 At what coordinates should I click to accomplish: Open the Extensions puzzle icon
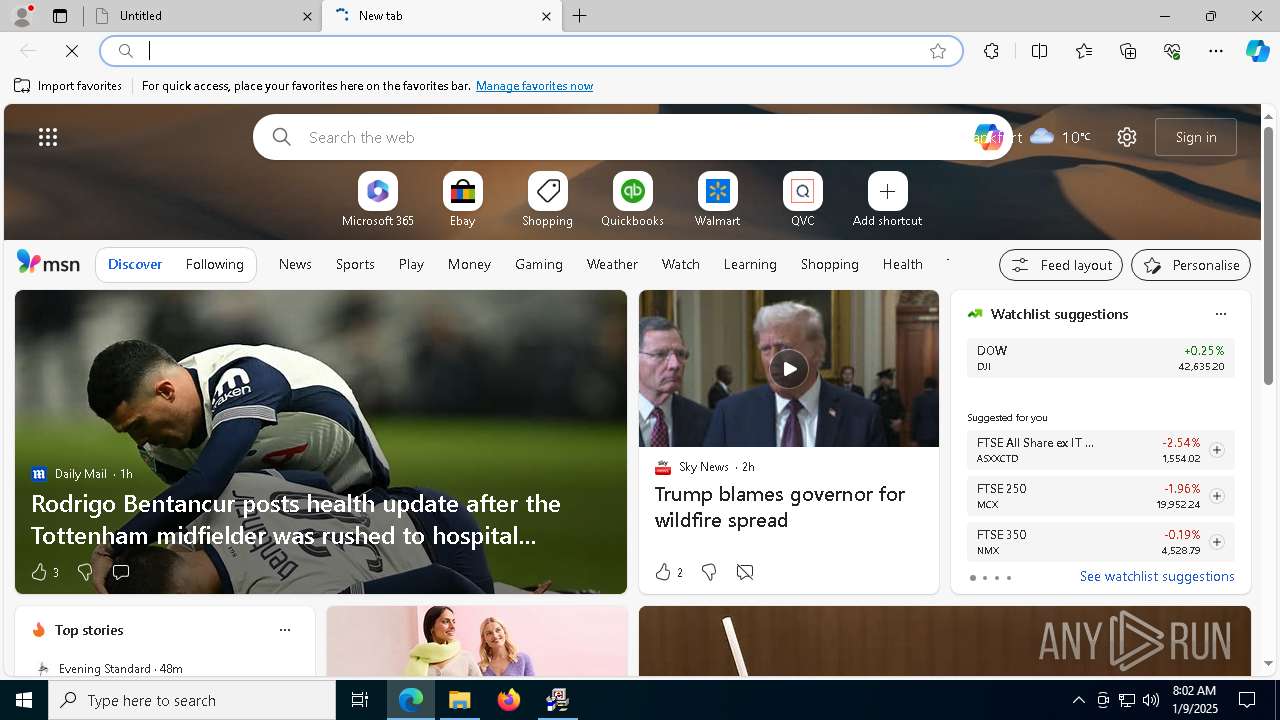[x=991, y=51]
